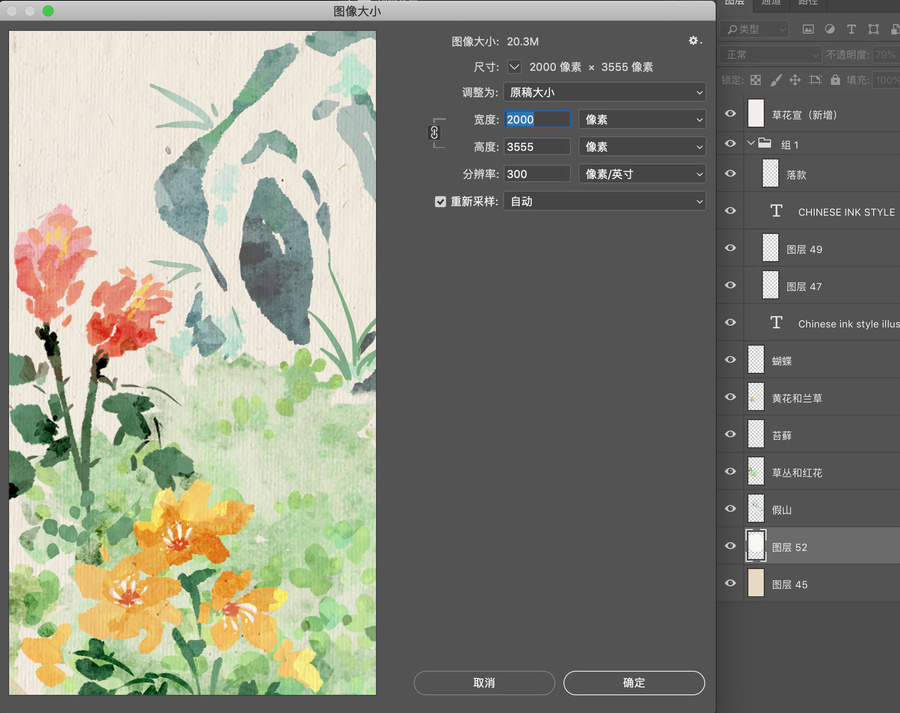The image size is (900, 713).
Task: Click the lock all padlock icon
Action: click(x=835, y=80)
